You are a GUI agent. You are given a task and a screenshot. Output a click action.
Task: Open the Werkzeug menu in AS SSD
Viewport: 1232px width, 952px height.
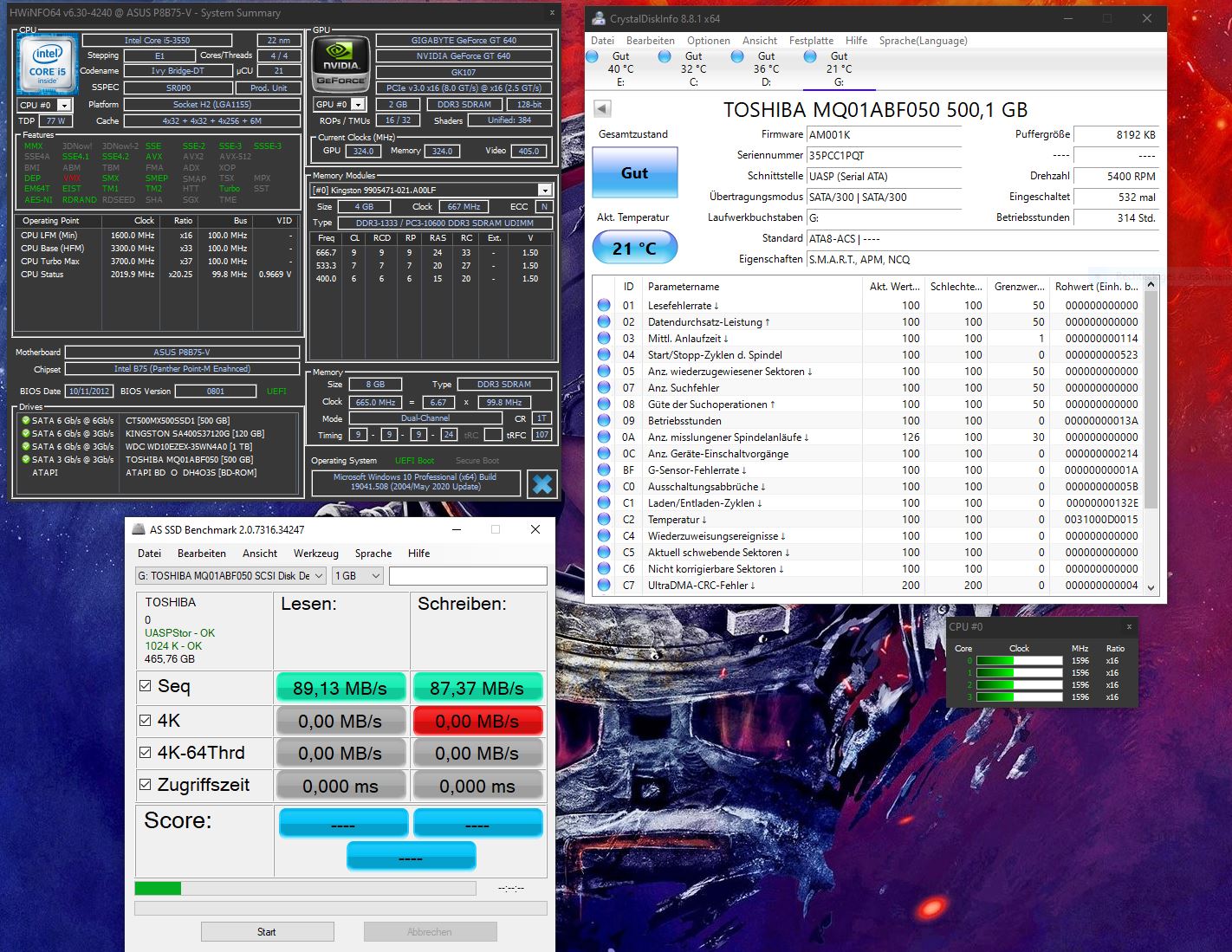(x=315, y=554)
